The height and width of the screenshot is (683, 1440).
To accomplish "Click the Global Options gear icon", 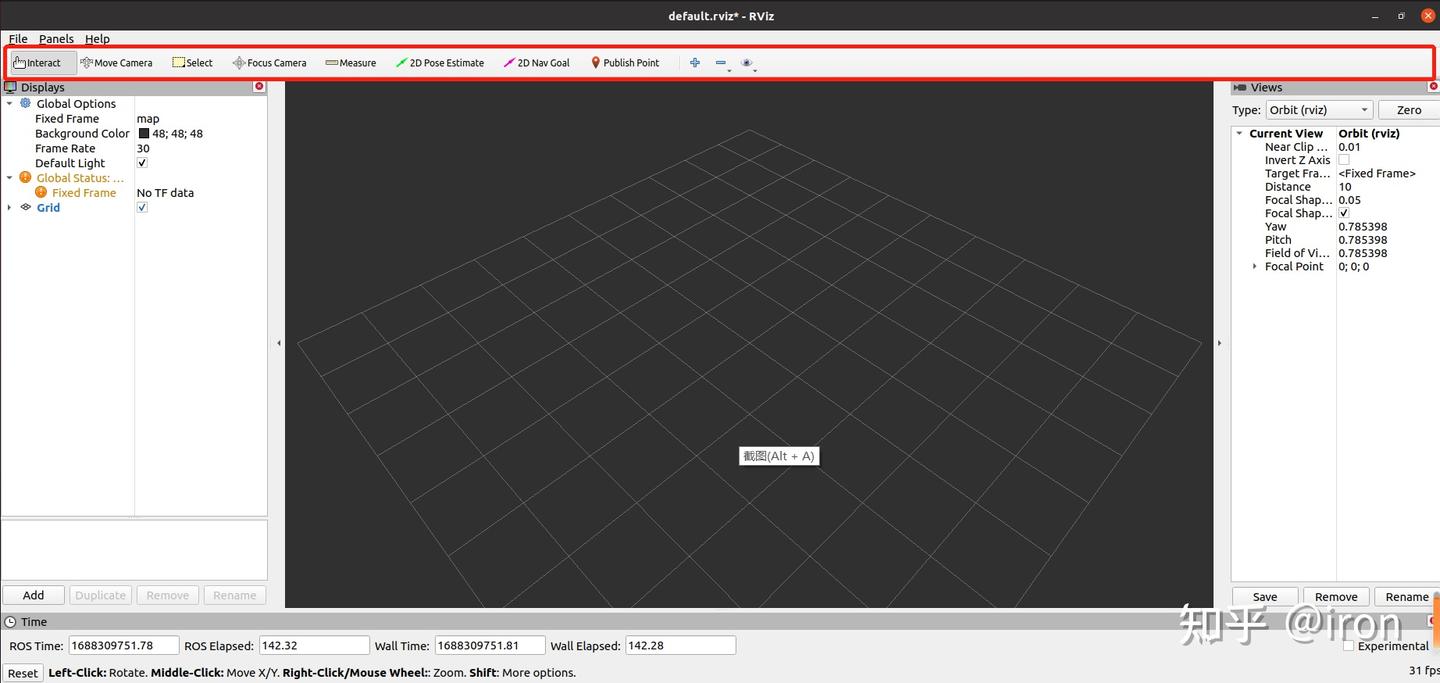I will pyautogui.click(x=26, y=103).
